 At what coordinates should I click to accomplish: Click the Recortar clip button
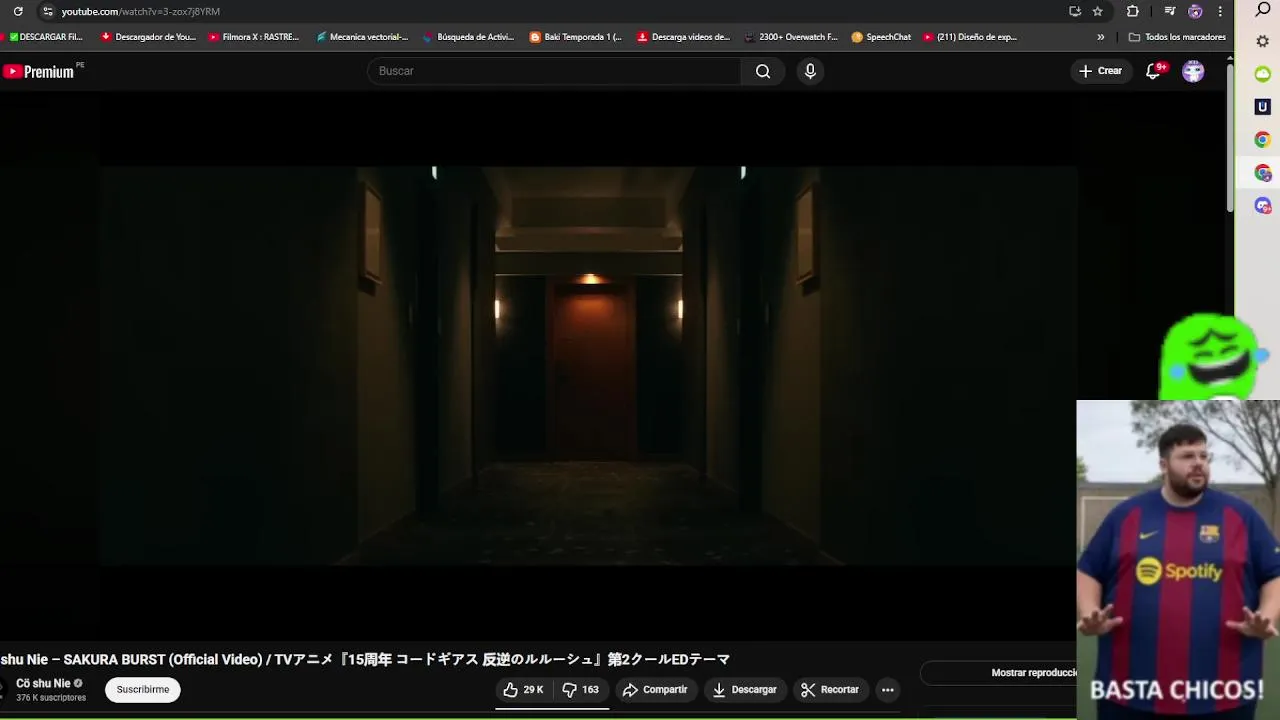pos(830,690)
